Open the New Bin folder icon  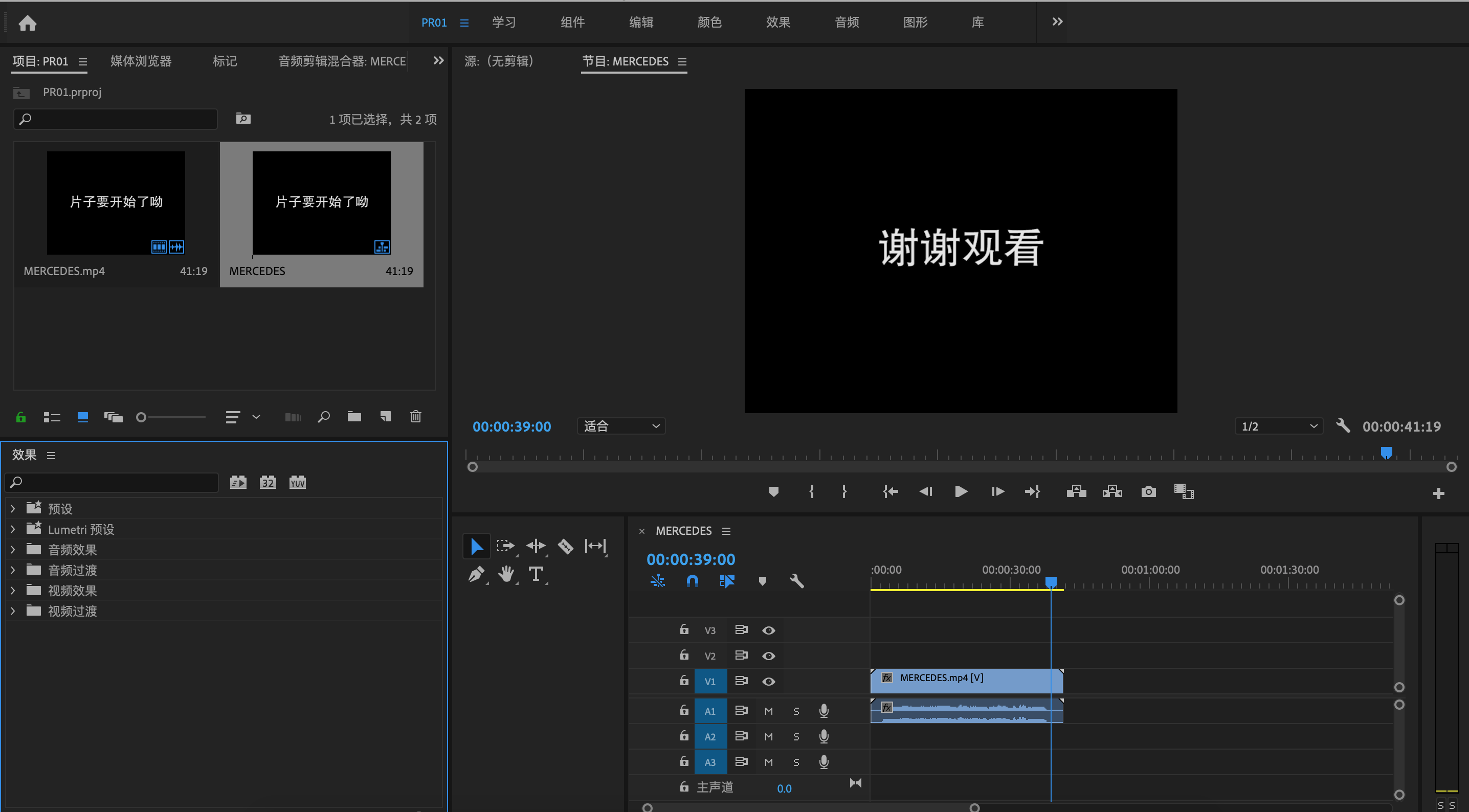[x=354, y=417]
